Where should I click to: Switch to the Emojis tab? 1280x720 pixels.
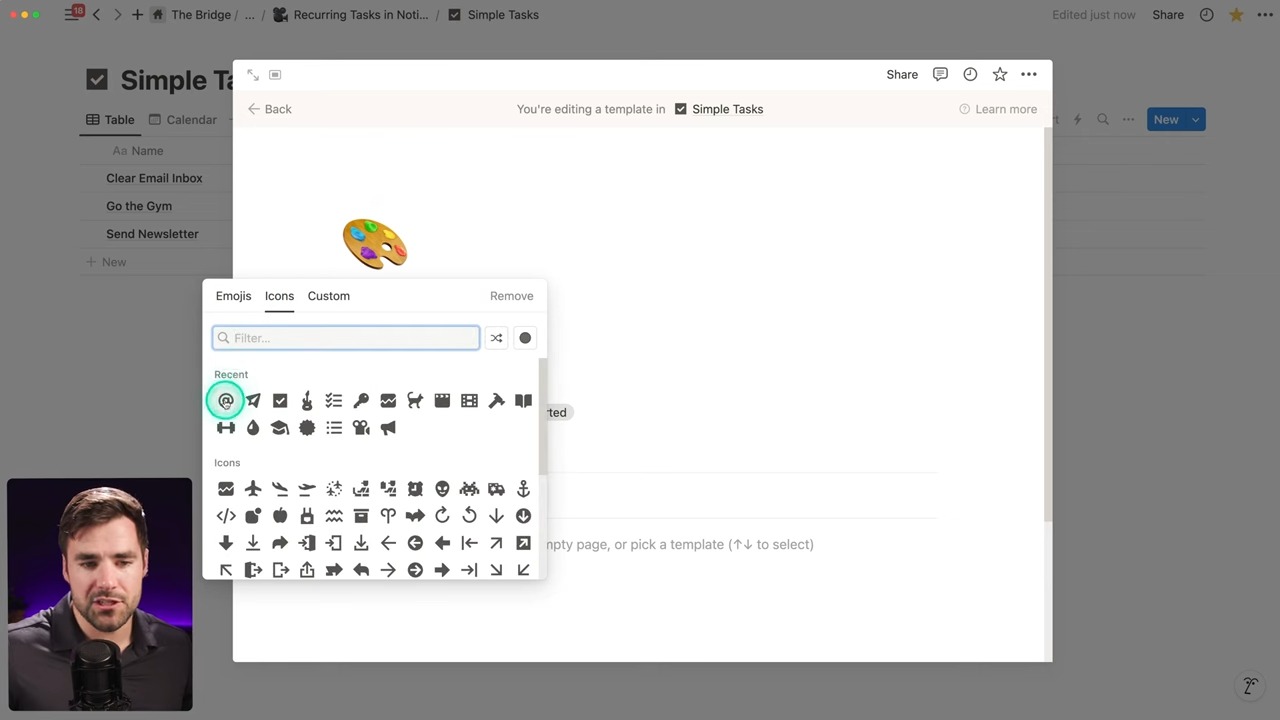pyautogui.click(x=233, y=296)
